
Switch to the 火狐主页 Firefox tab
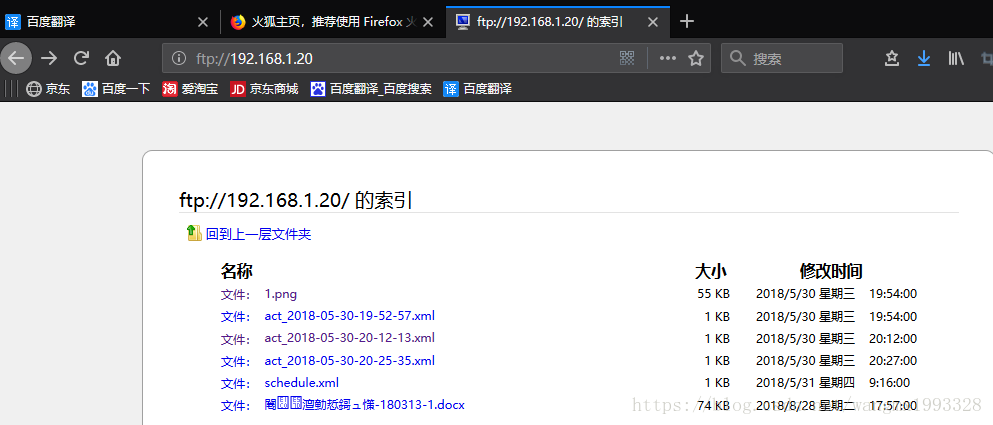[x=333, y=22]
